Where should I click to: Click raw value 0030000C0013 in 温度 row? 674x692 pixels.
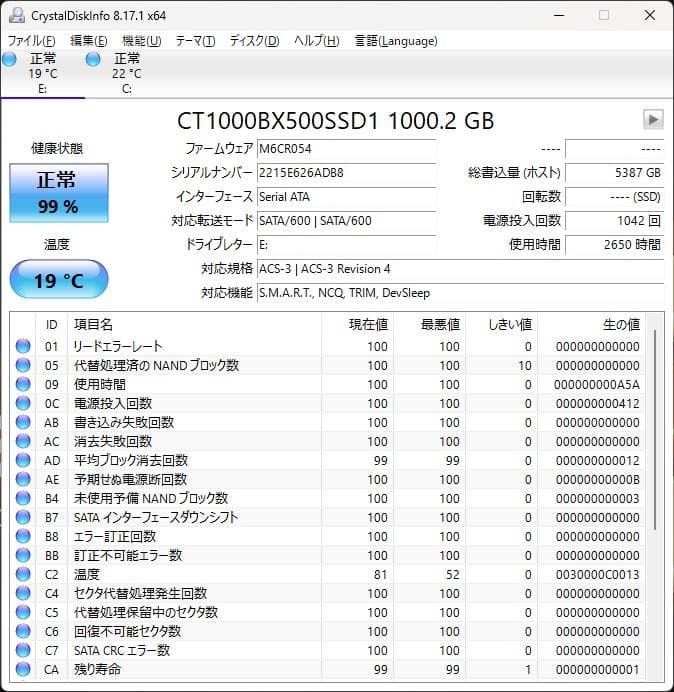click(597, 575)
